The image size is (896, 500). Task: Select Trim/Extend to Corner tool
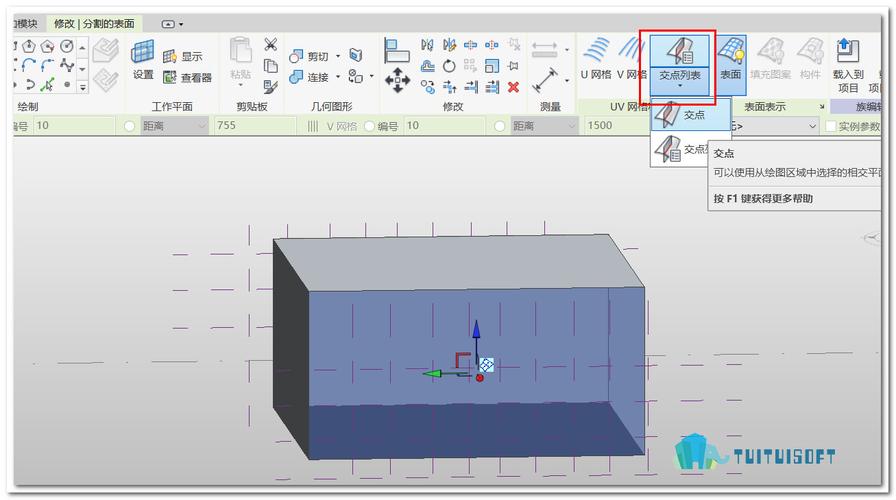[450, 87]
